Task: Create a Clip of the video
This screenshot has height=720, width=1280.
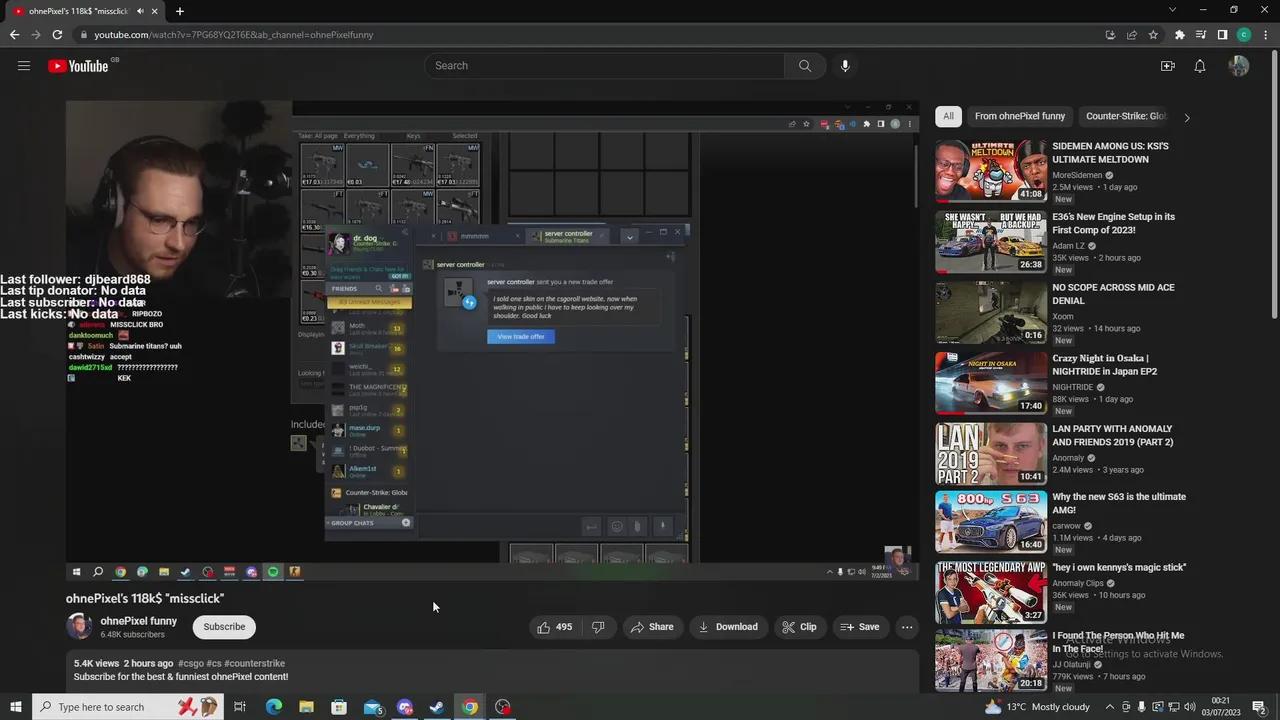Action: (x=799, y=627)
